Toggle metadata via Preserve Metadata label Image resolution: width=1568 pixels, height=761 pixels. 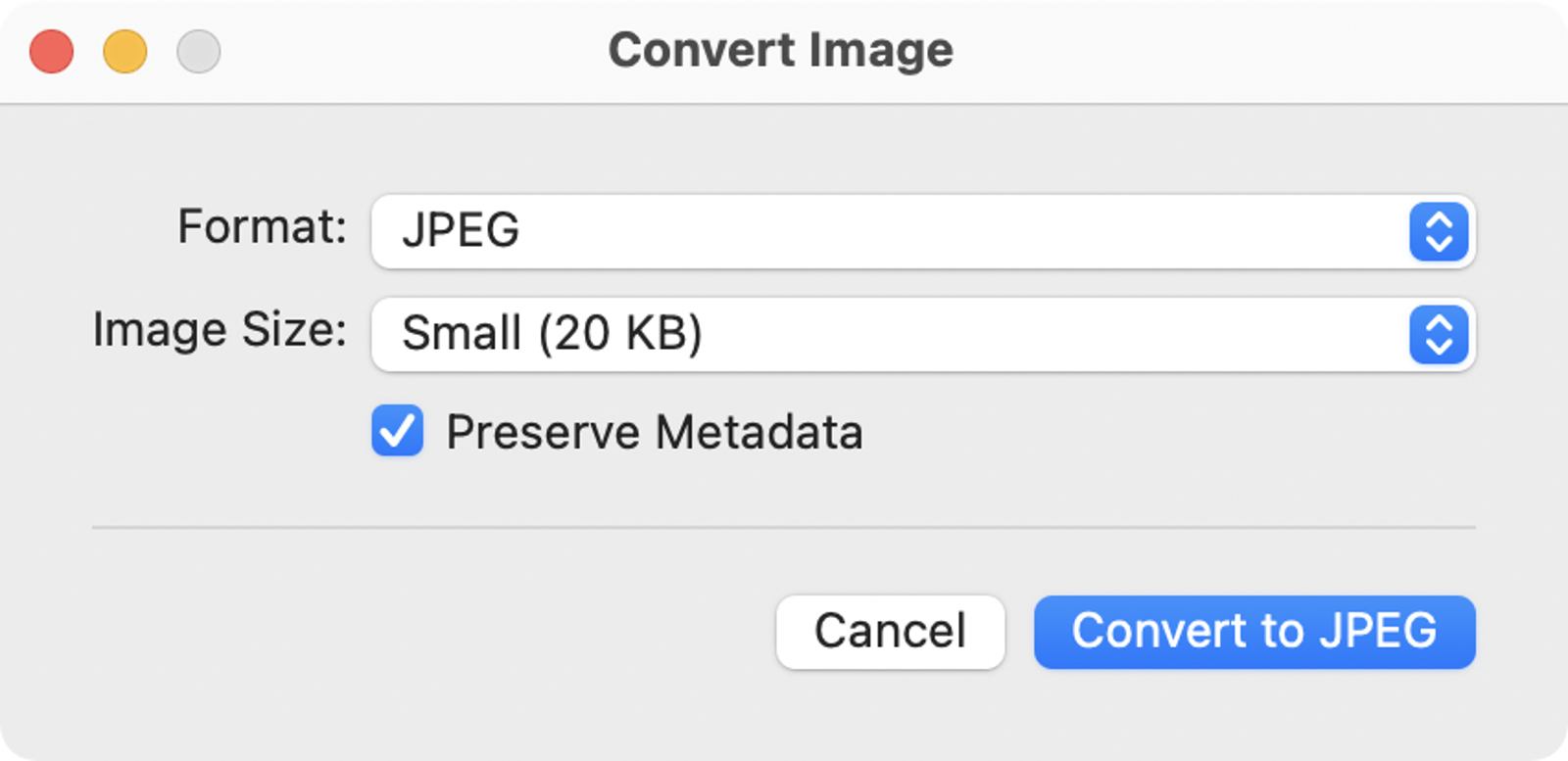[654, 432]
